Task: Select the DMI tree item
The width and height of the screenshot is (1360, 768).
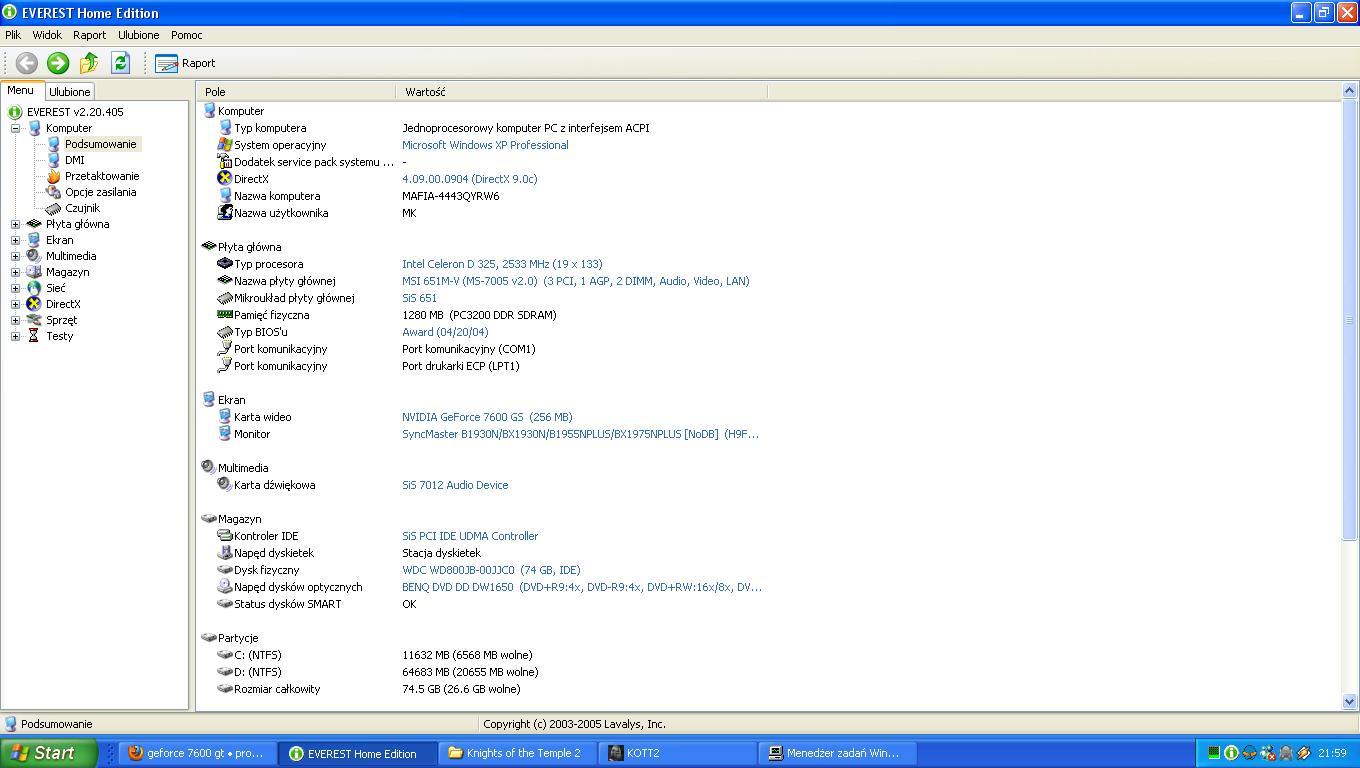Action: coord(75,160)
